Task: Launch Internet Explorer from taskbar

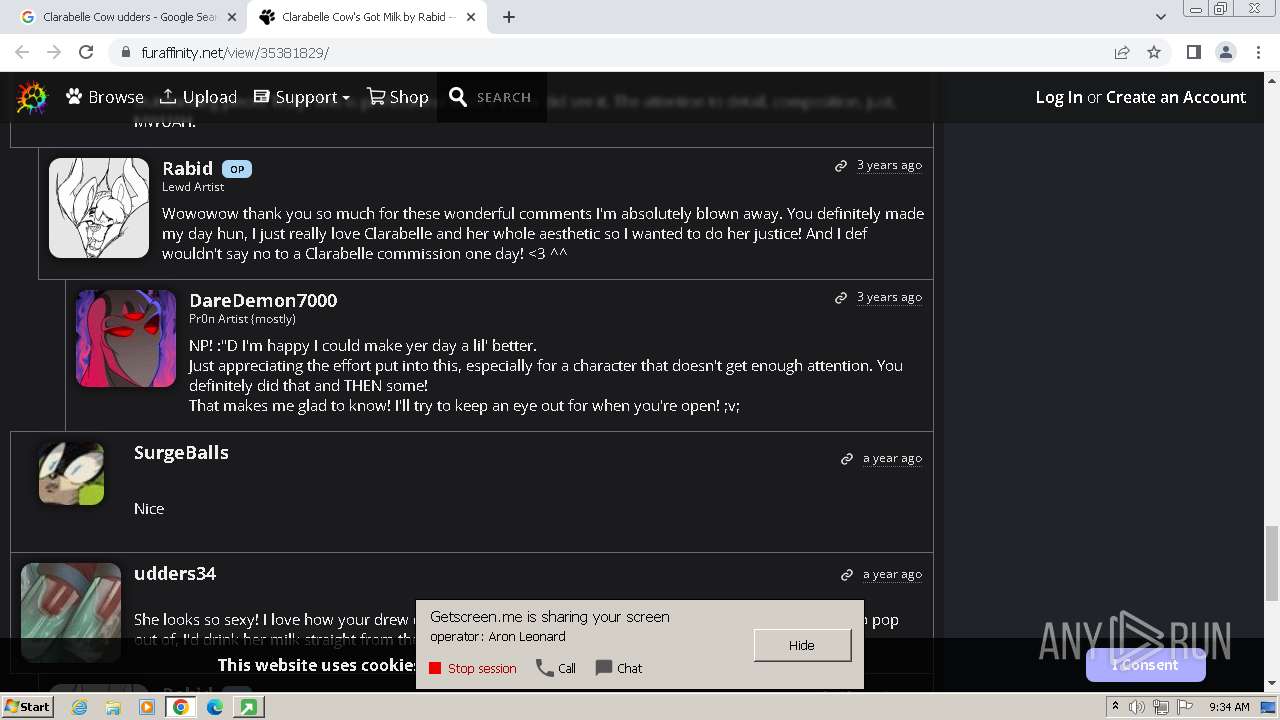Action: point(80,707)
